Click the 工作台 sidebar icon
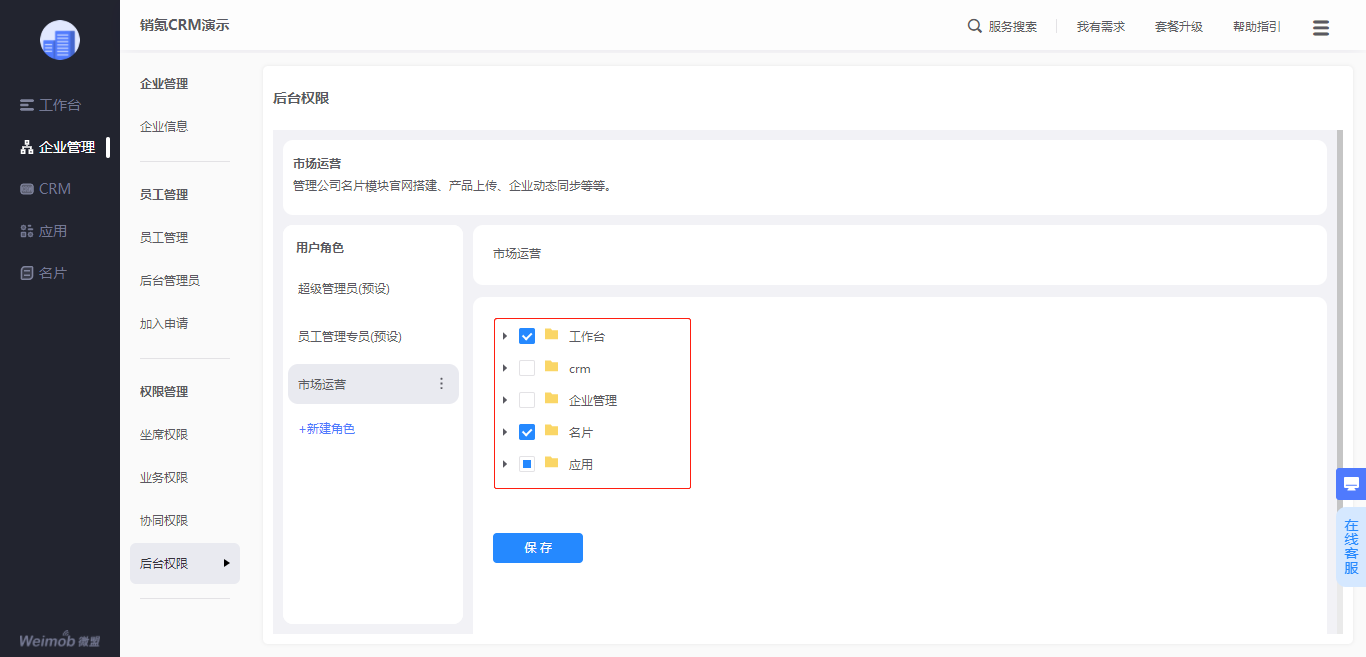The height and width of the screenshot is (657, 1366). click(27, 105)
